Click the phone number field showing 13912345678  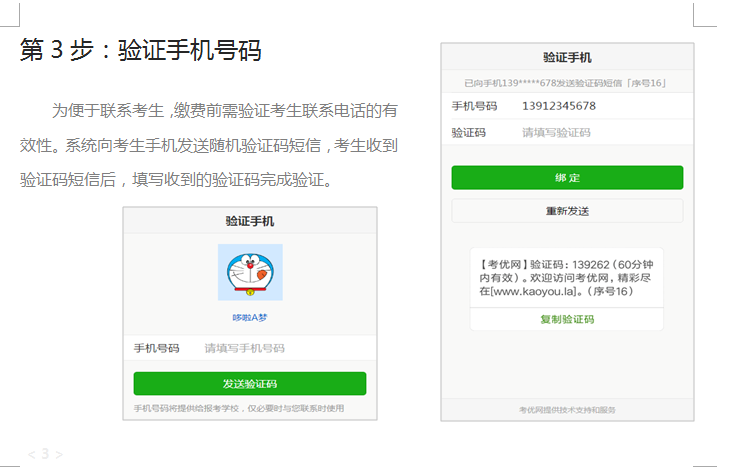tap(559, 106)
